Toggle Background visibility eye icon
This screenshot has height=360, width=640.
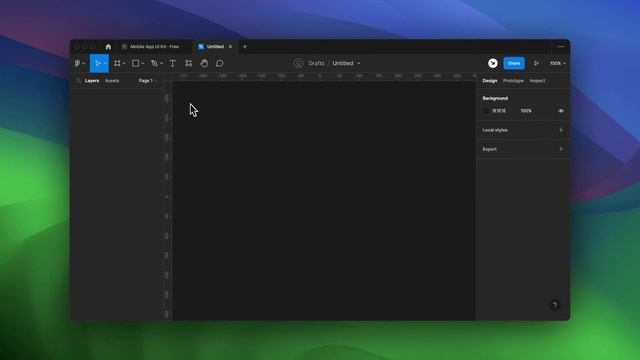(561, 111)
